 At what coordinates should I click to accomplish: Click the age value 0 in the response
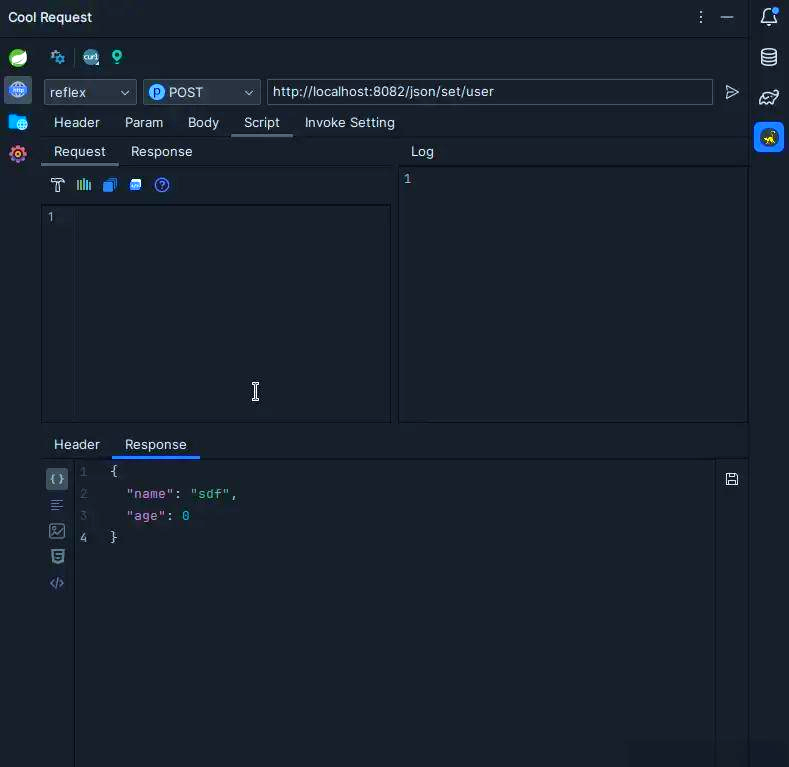click(x=186, y=516)
